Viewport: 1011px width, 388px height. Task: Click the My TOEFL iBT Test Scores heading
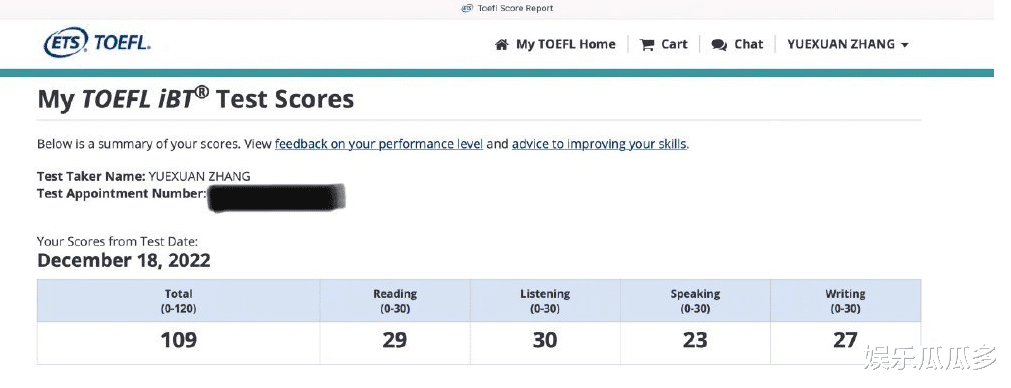tap(196, 99)
